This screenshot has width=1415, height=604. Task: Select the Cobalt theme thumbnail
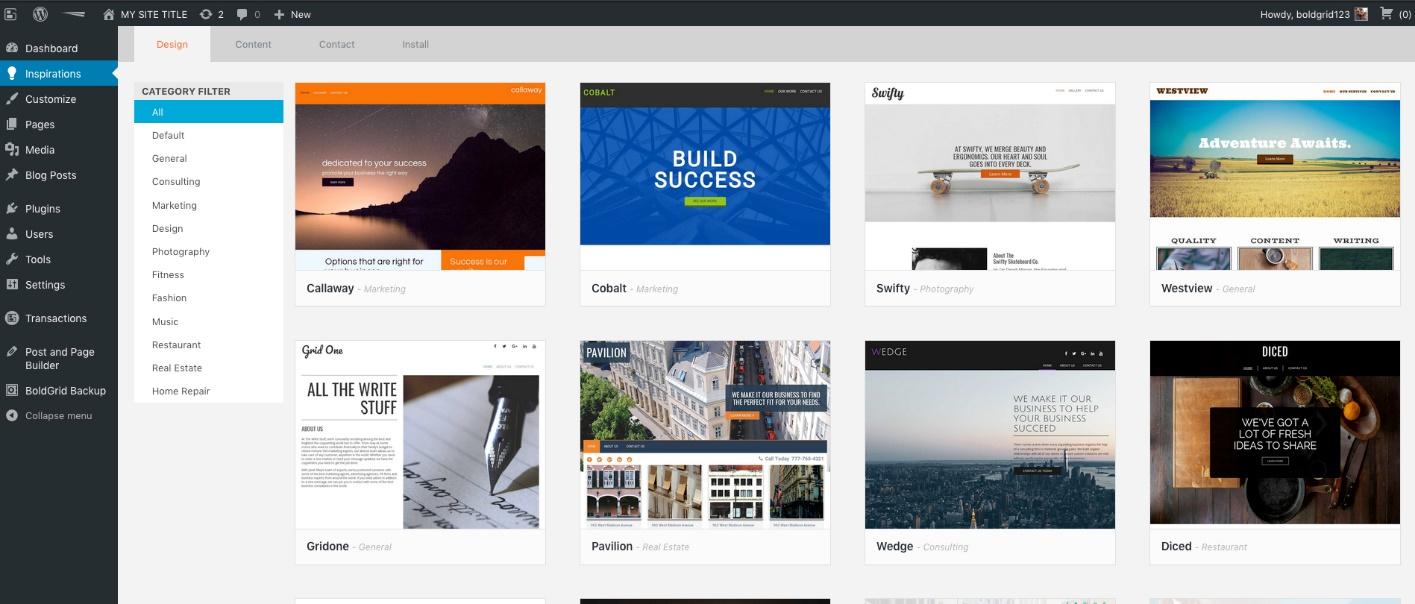[x=705, y=176]
